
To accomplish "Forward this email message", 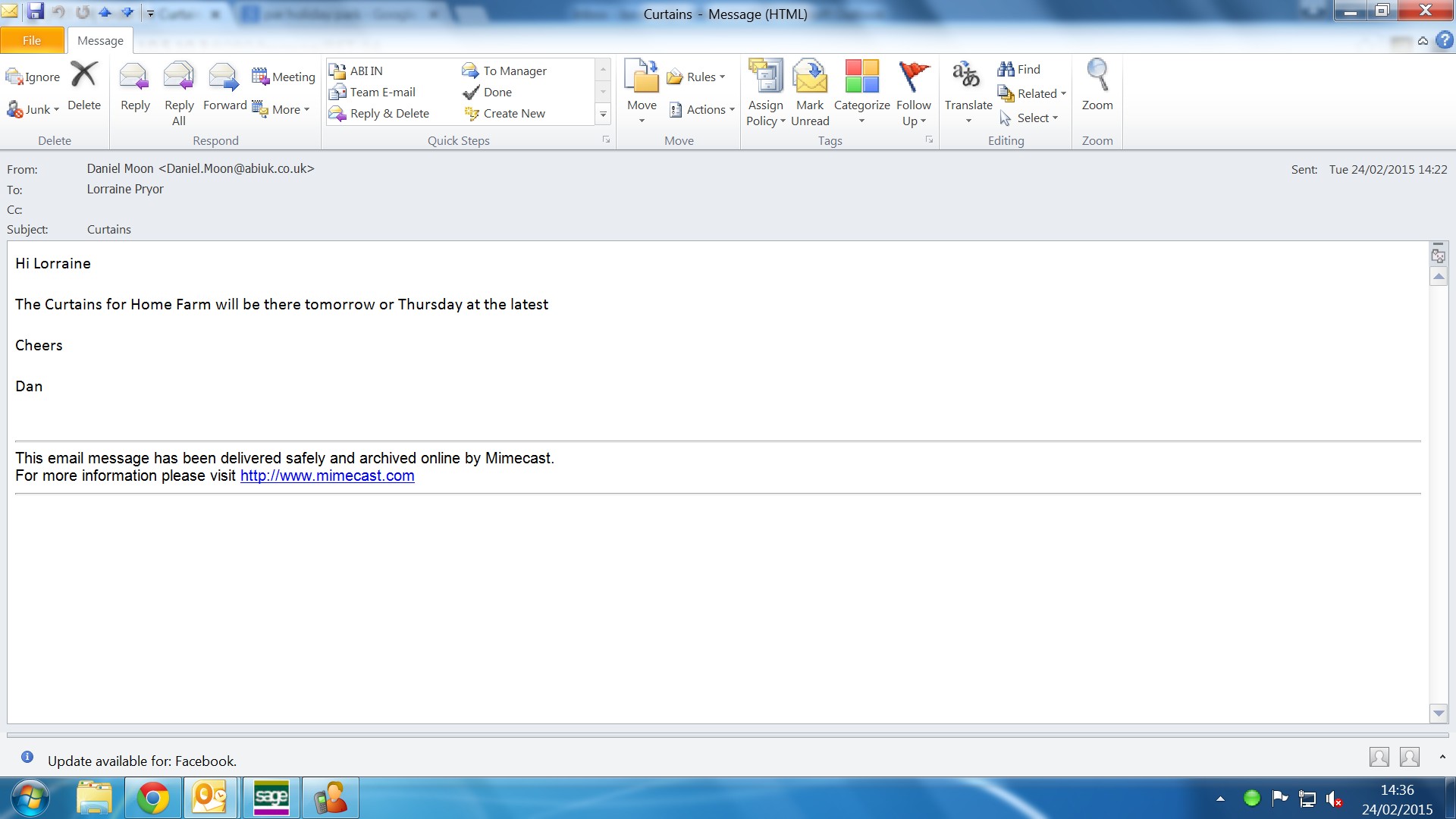I will (224, 77).
